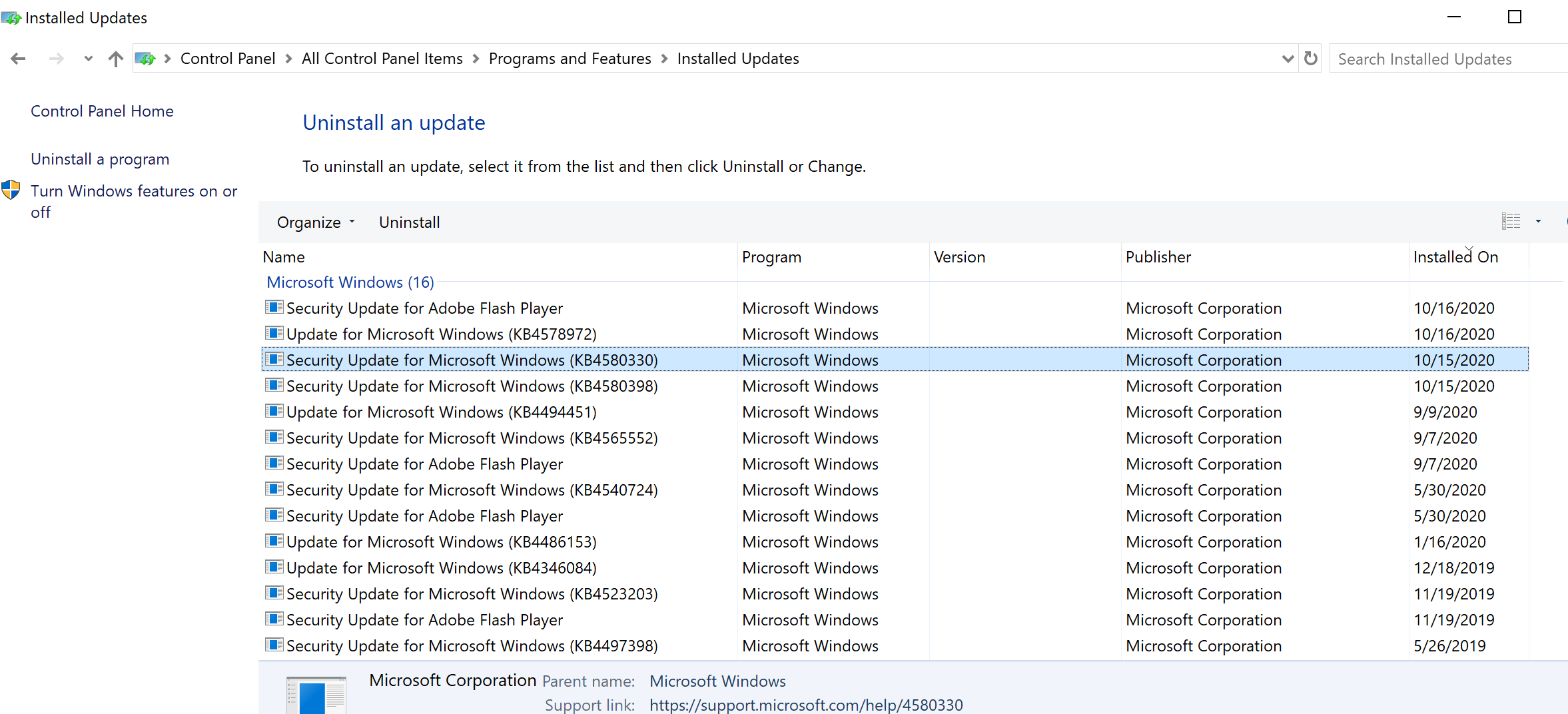Refresh the Installed Updates list
This screenshot has height=714, width=1568.
1310,59
